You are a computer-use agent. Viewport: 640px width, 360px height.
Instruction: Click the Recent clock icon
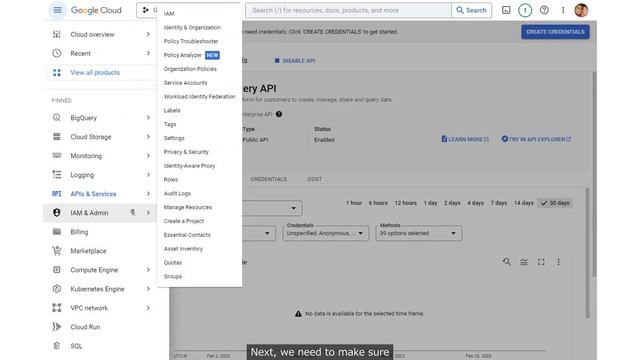pos(57,53)
